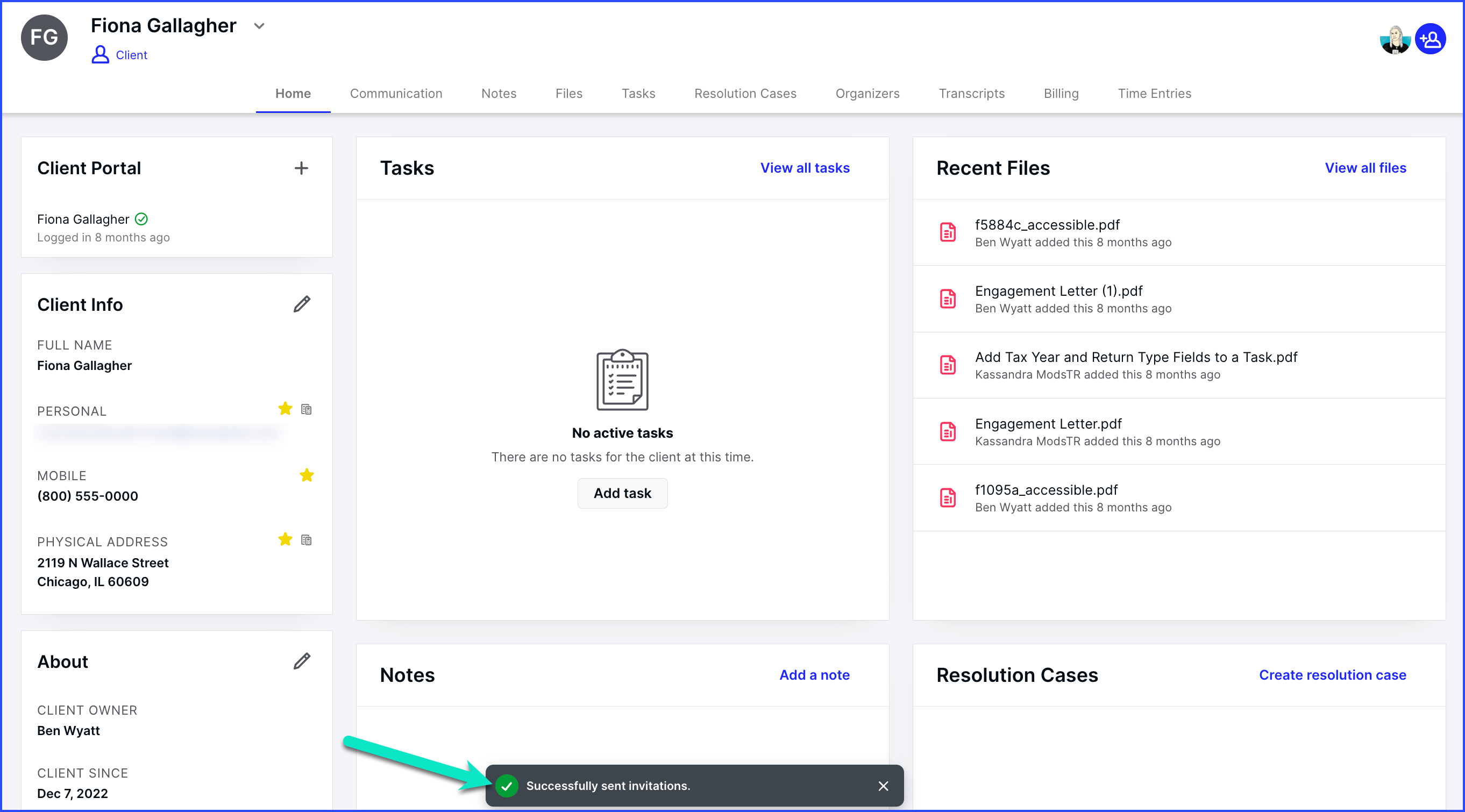The width and height of the screenshot is (1465, 812).
Task: Click the Dec 7, 2022 client since date
Action: (x=72, y=794)
